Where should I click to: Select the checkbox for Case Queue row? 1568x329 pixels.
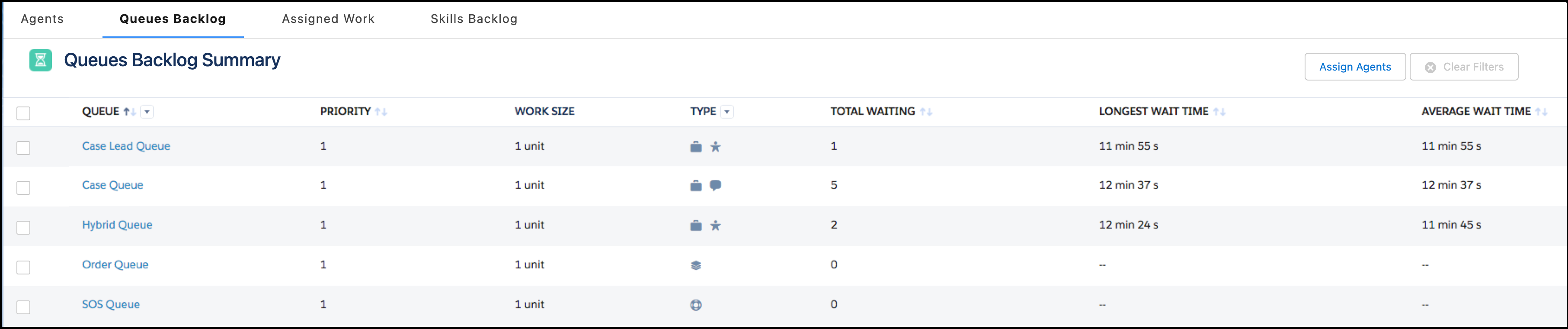[23, 187]
